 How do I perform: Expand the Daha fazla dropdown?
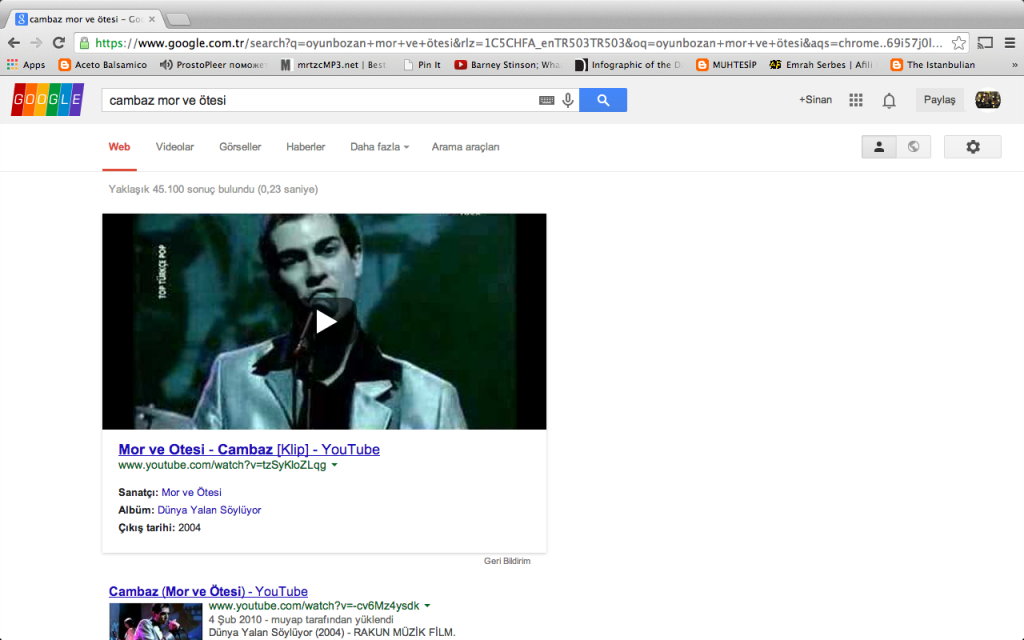[379, 146]
